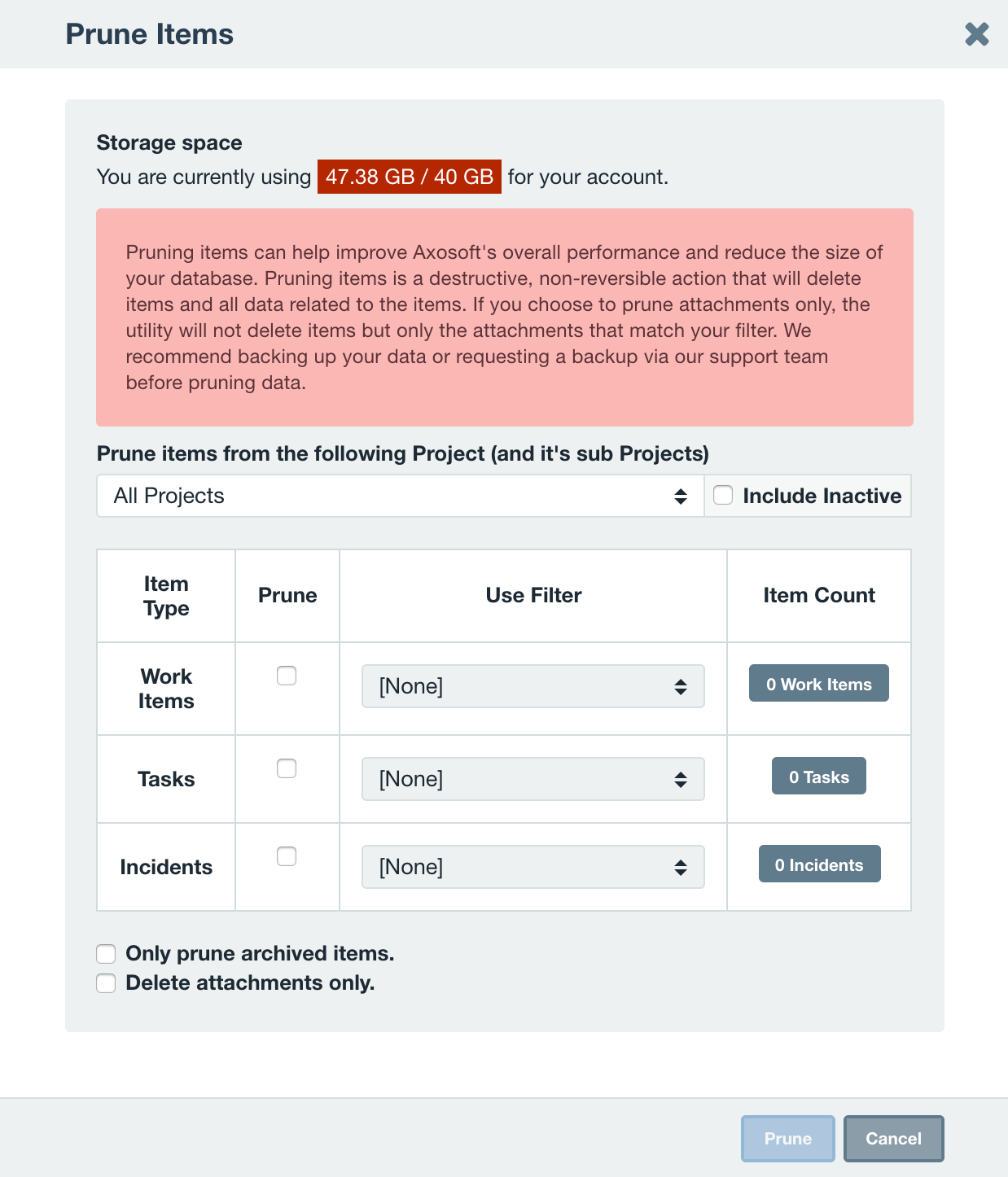Open the Work Items filter dropdown

[x=533, y=686]
